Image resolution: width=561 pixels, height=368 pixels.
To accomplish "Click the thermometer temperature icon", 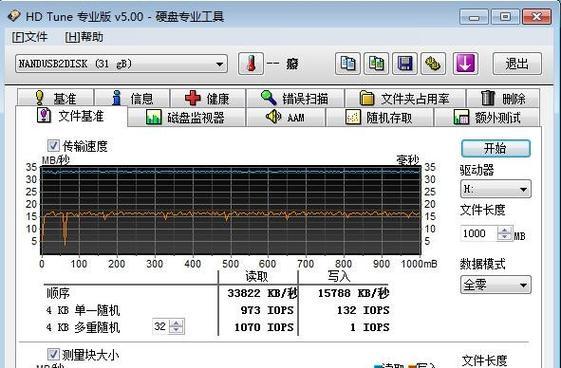I will click(251, 64).
